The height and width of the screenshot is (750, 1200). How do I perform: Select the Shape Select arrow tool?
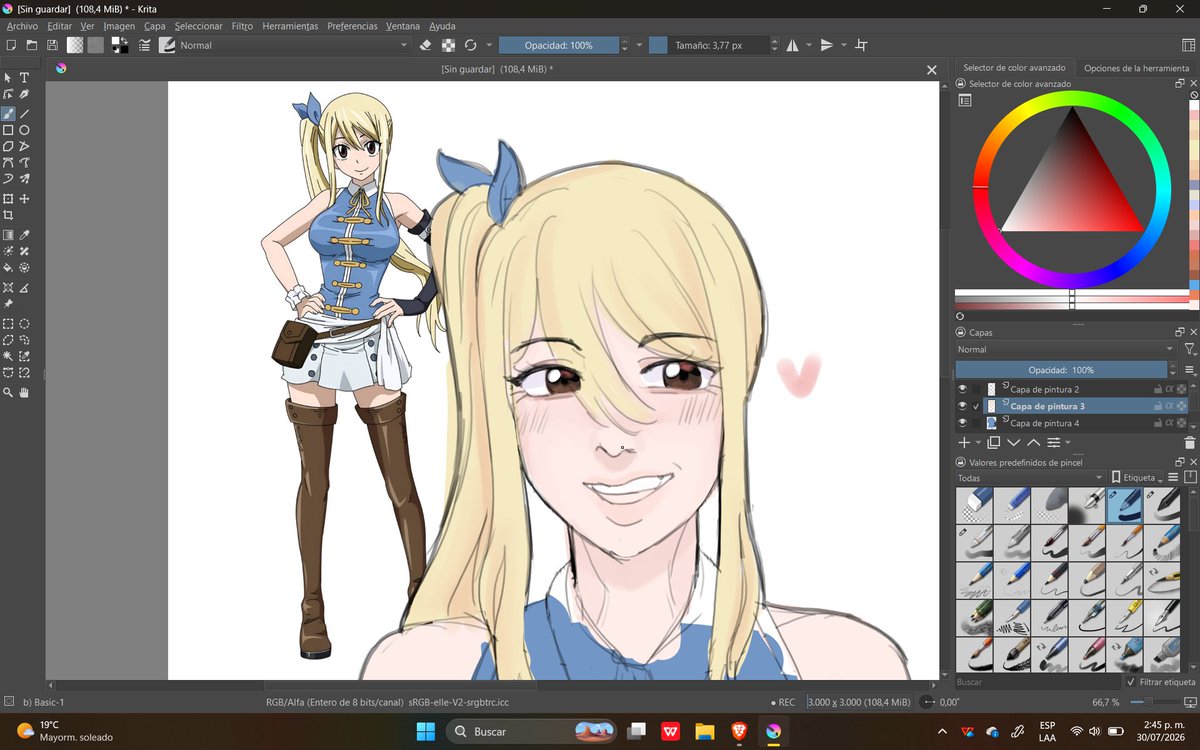pos(8,77)
